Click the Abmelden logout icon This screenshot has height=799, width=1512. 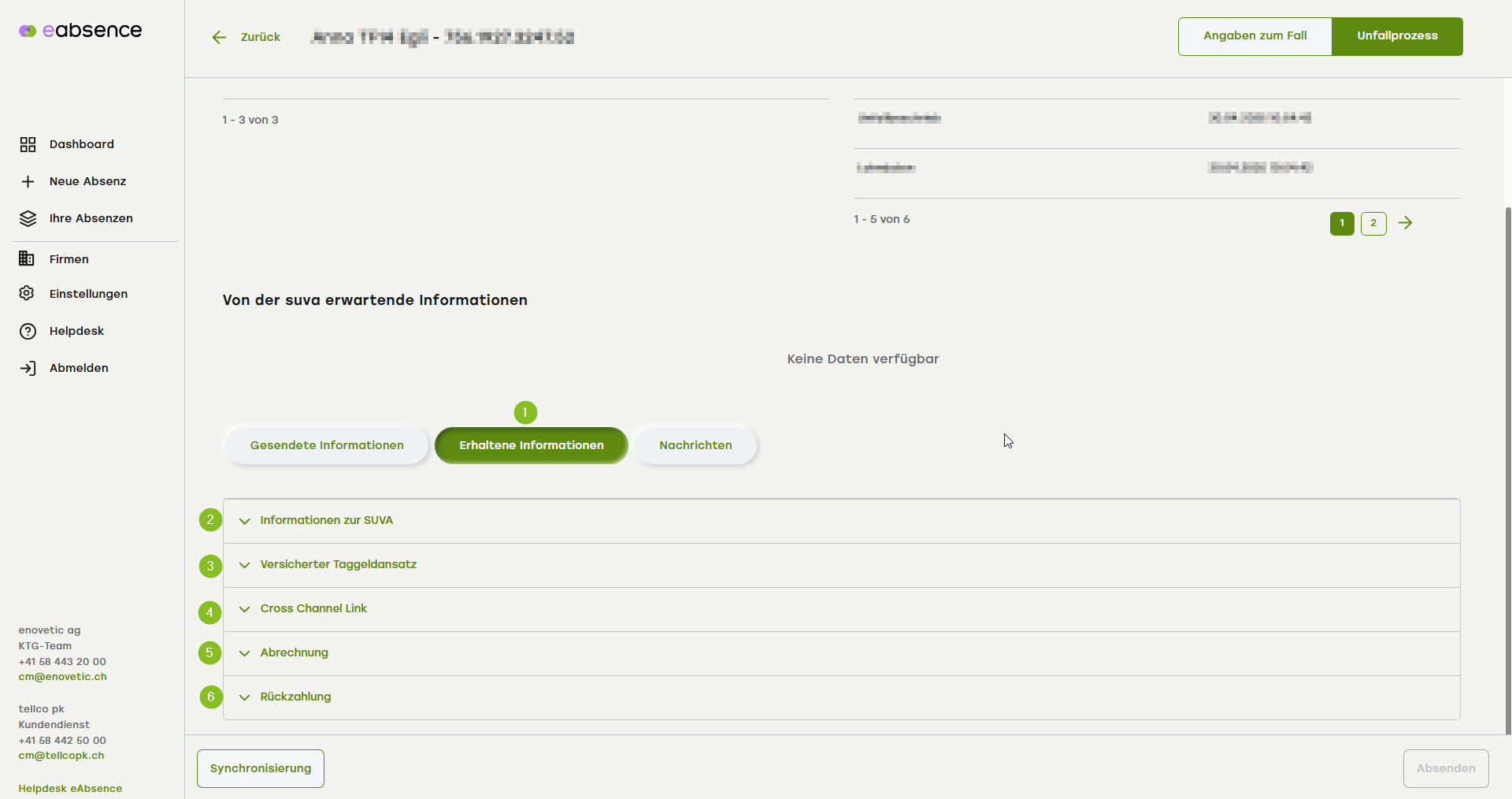pyautogui.click(x=28, y=368)
